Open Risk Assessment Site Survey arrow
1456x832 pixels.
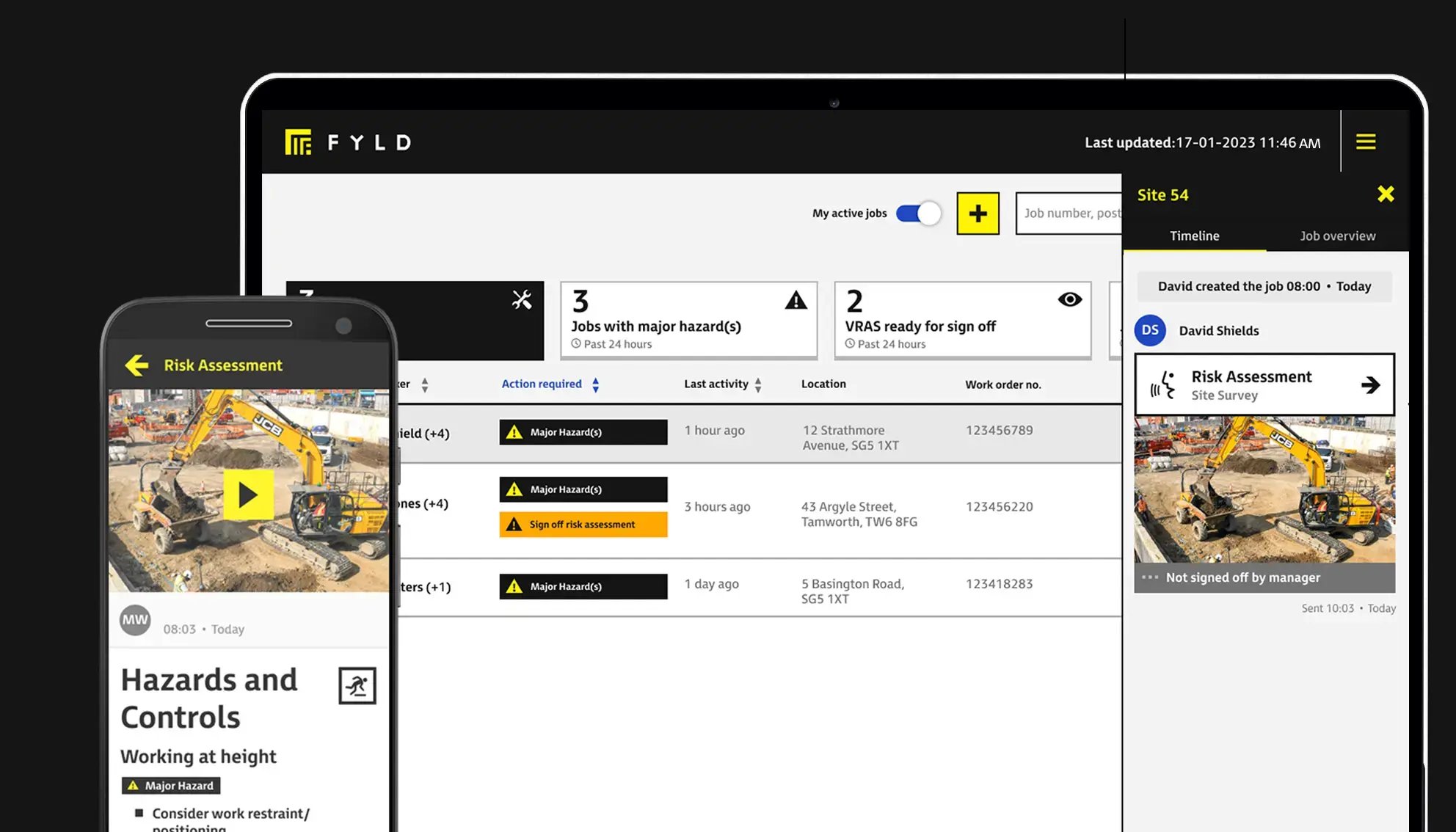pos(1370,385)
